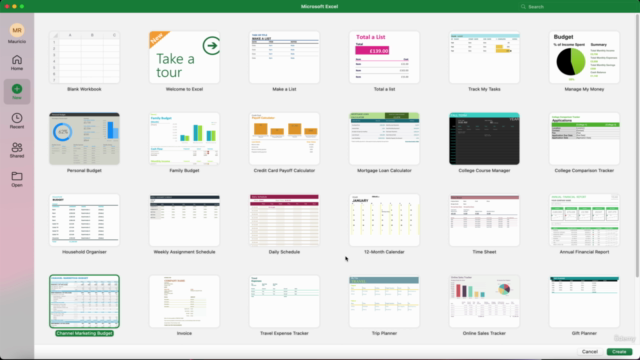Click the green Create button

pos(619,352)
